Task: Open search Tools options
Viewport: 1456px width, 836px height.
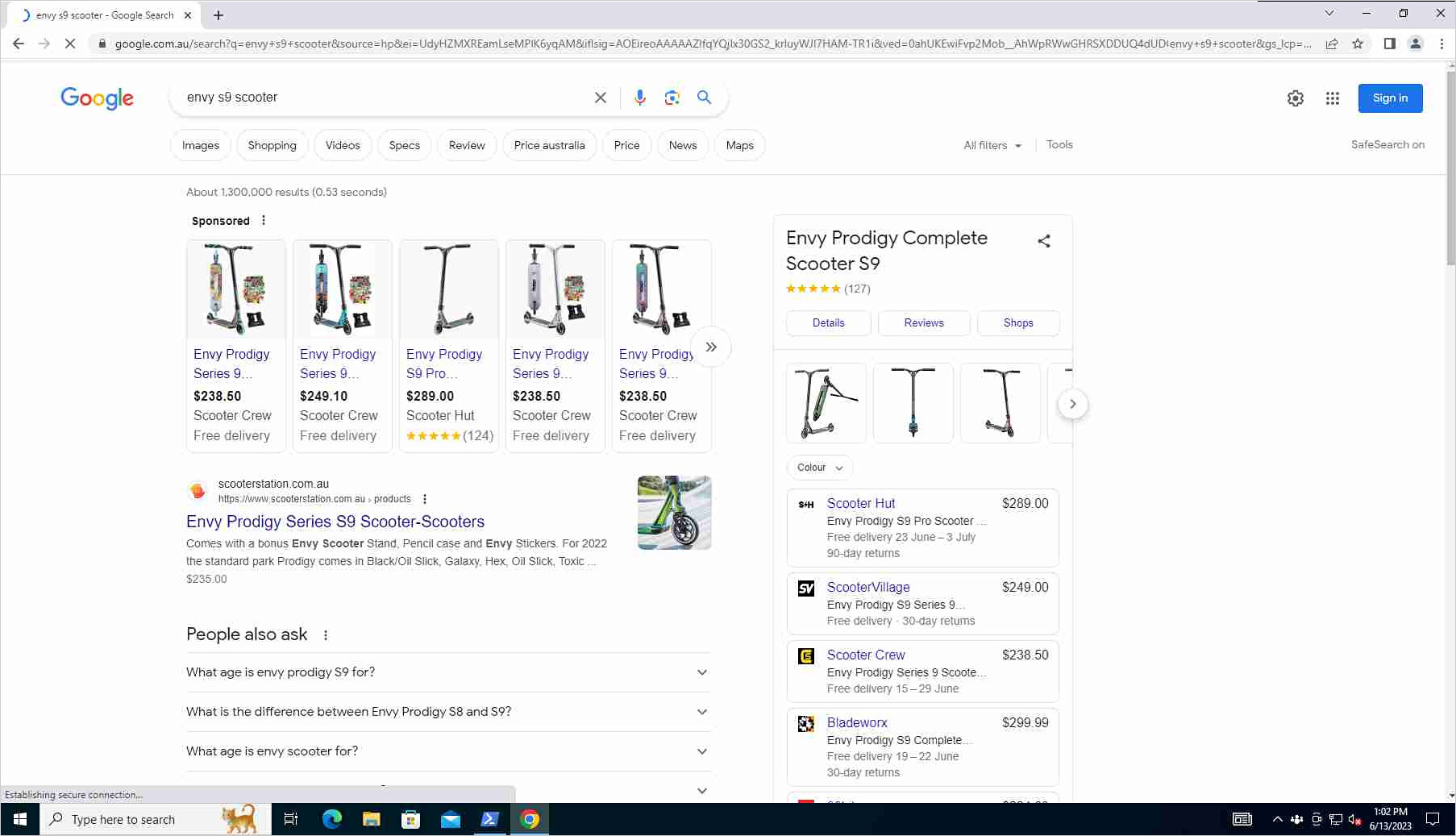Action: tap(1059, 145)
